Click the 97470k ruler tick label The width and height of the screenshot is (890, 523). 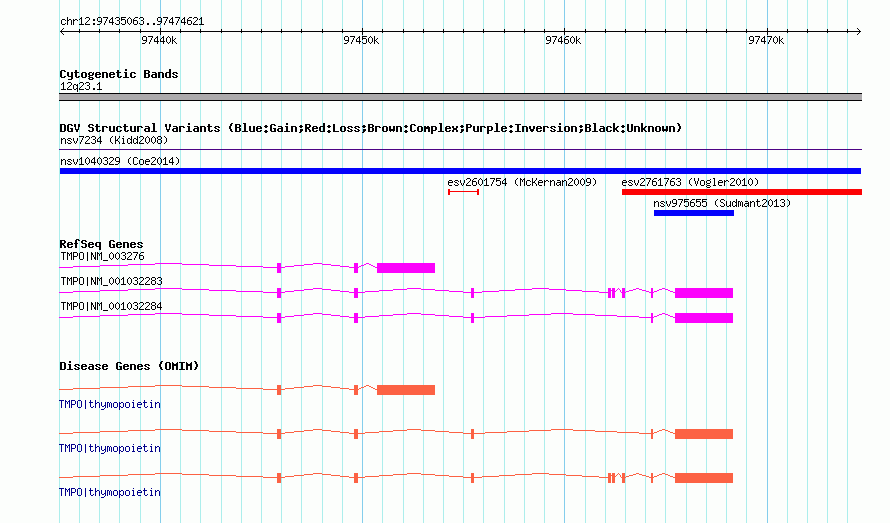click(x=766, y=40)
